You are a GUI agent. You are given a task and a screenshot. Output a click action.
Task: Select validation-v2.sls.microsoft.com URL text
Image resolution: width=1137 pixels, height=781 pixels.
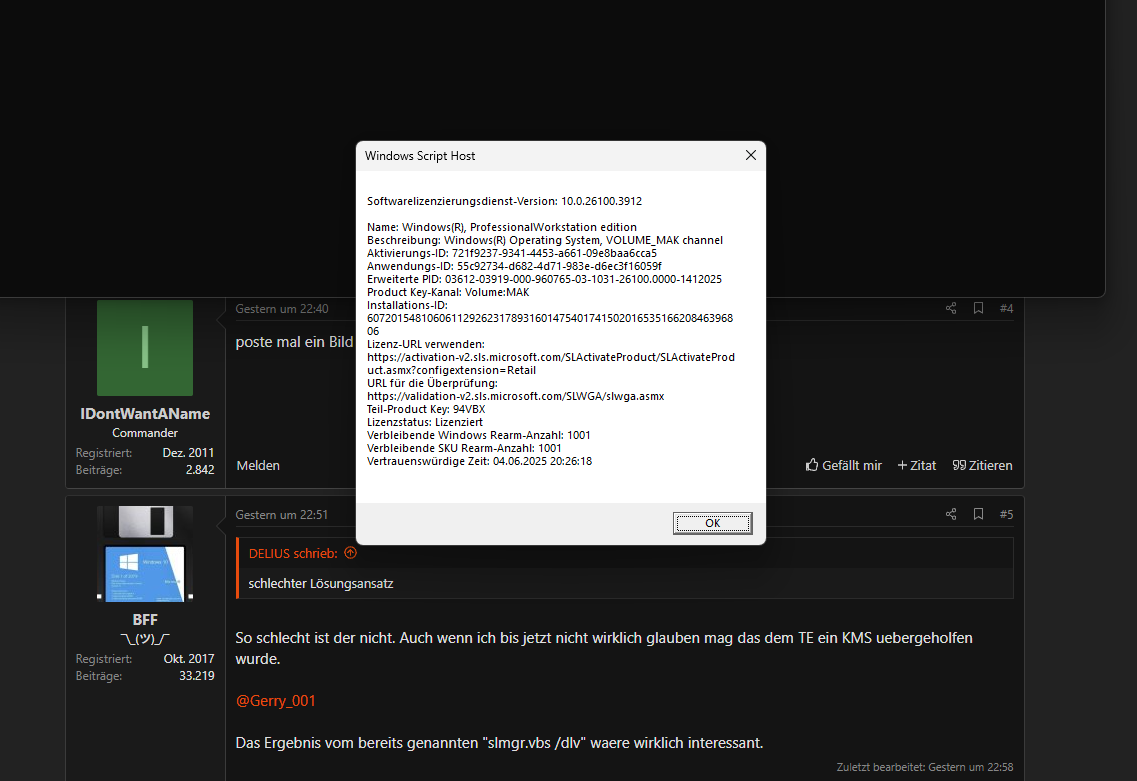[515, 396]
